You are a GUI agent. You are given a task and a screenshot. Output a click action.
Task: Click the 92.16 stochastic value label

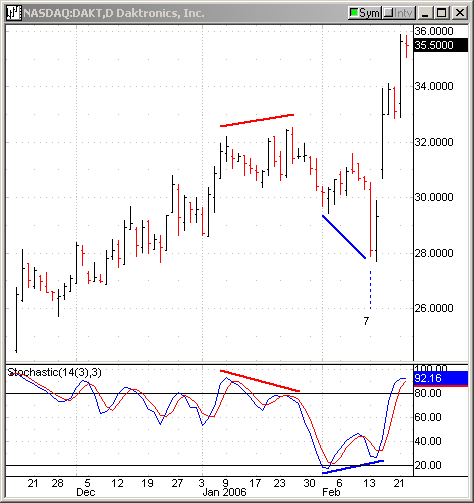tap(440, 379)
